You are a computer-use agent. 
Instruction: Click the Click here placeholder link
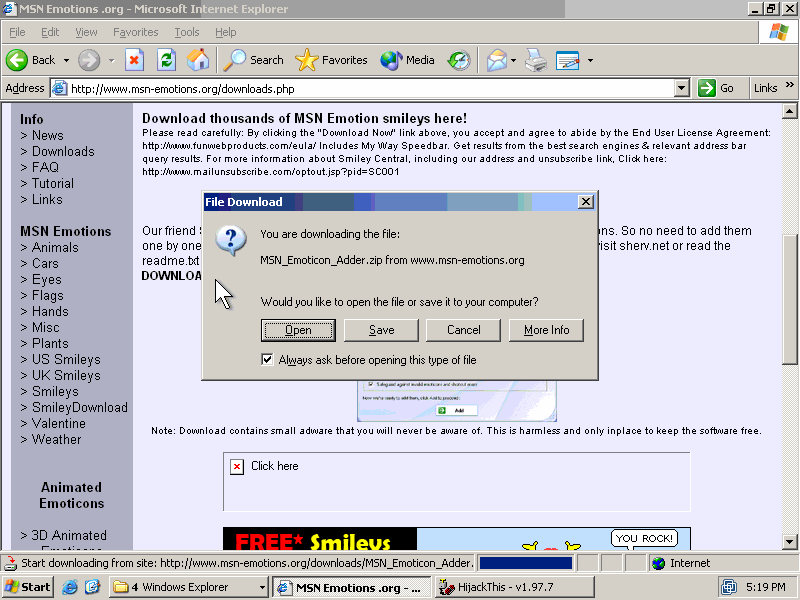274,466
